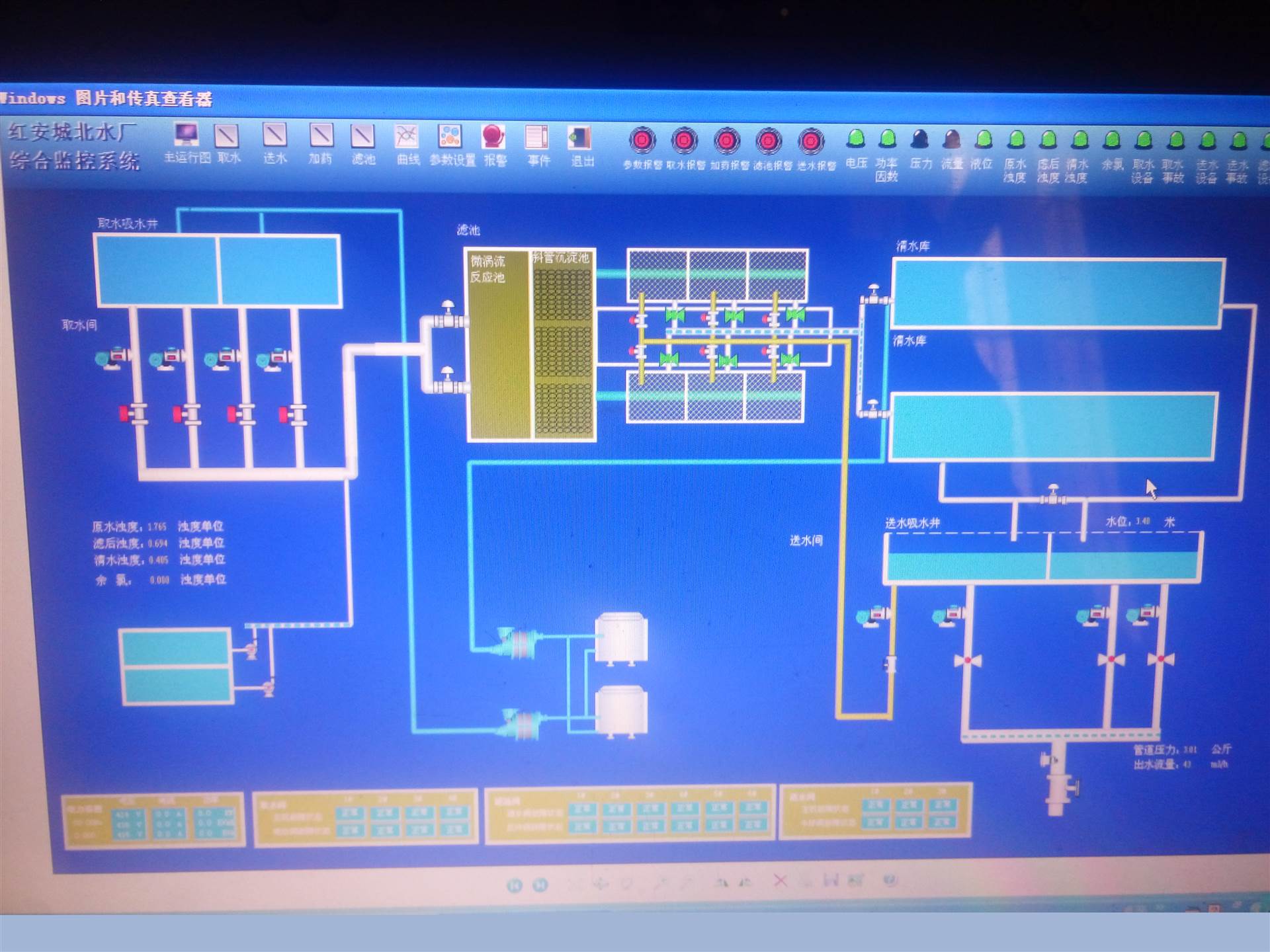
Task: Open the 送水 delivery screen icon
Action: coord(275,135)
